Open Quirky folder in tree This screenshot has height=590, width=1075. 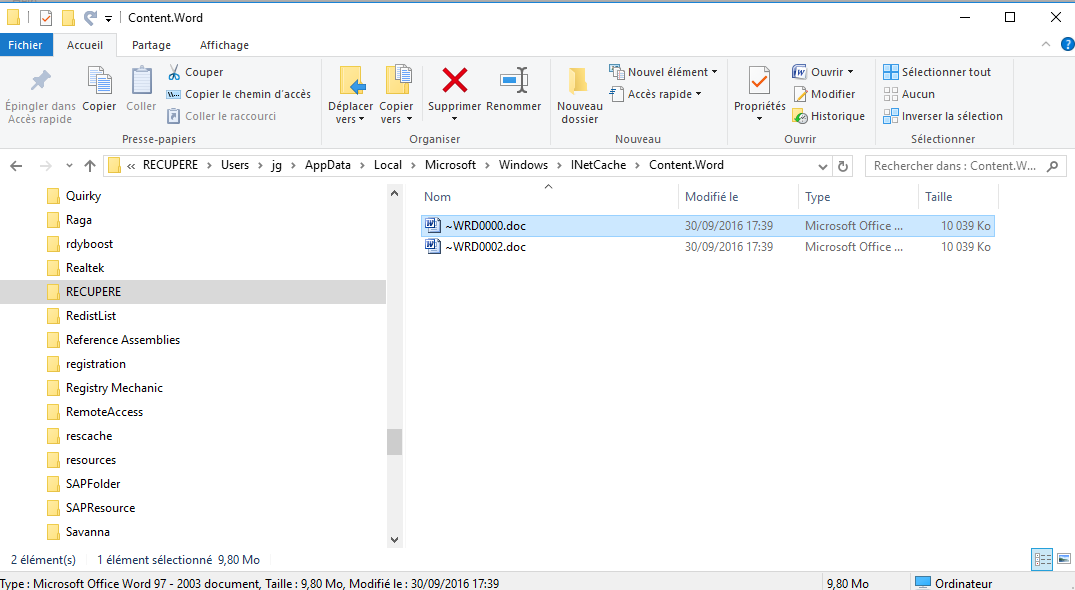[x=83, y=196]
